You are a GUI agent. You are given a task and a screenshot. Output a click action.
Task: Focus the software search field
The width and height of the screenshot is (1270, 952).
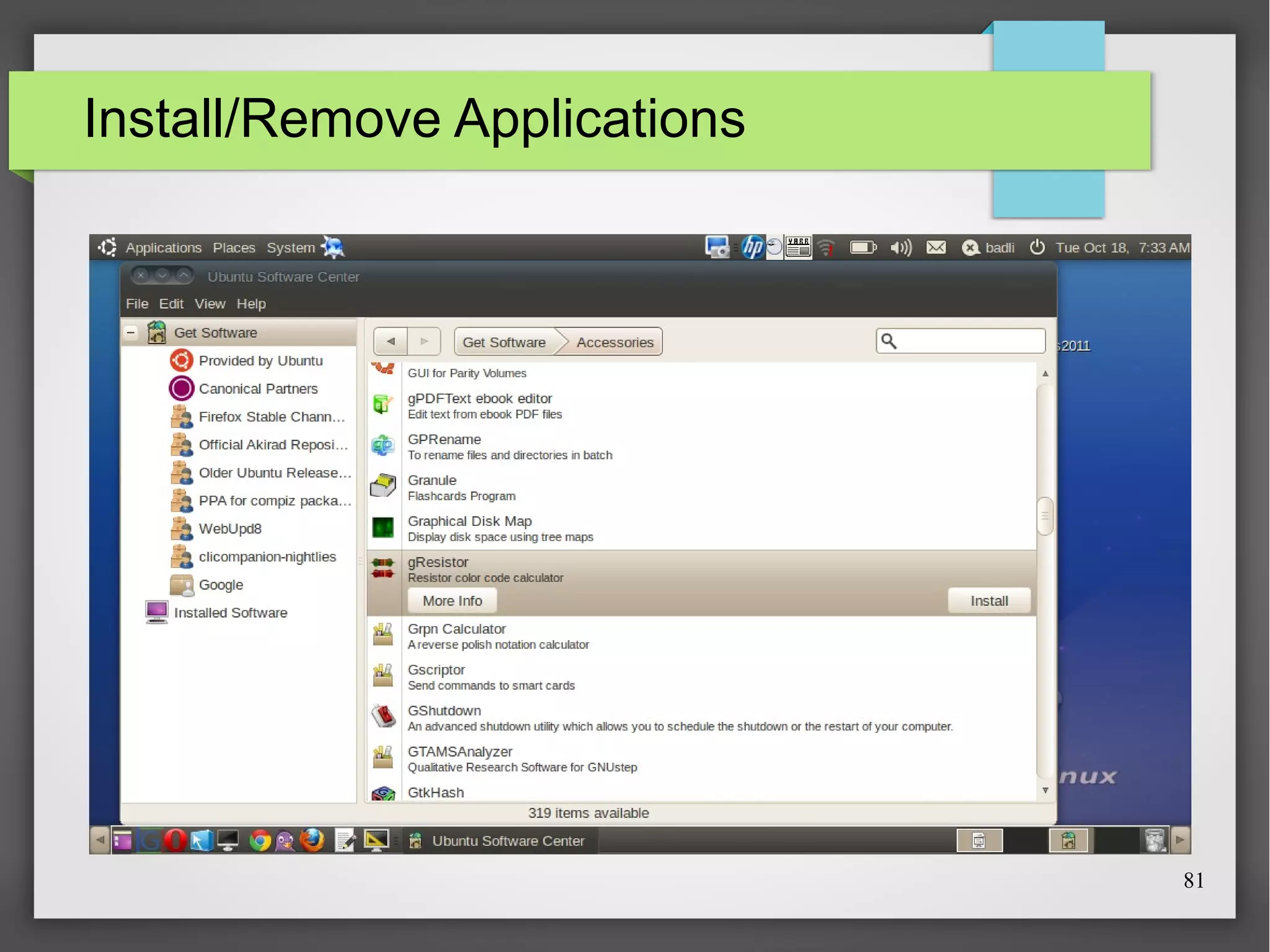point(961,340)
